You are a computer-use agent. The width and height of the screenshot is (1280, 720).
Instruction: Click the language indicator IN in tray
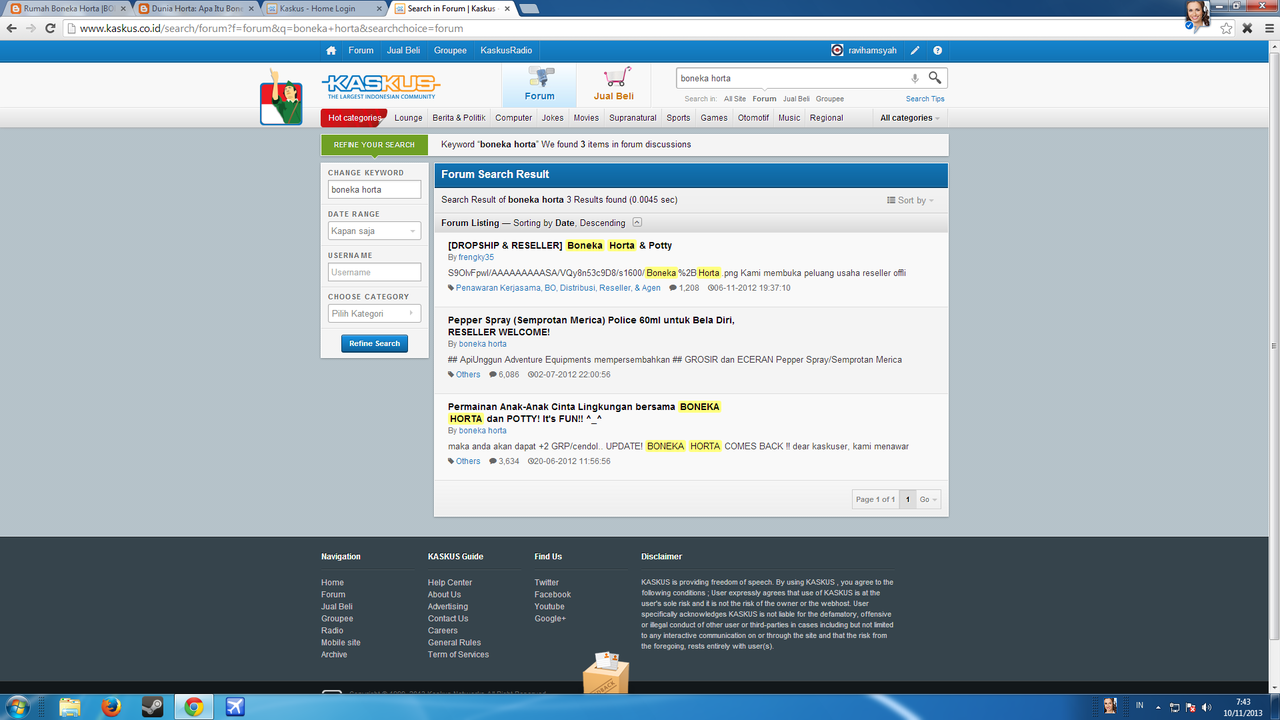(1138, 706)
